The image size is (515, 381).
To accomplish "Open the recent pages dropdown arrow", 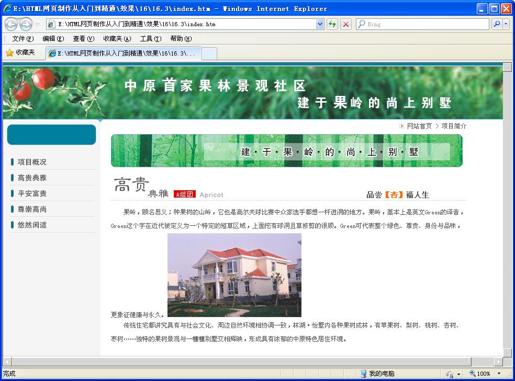I will (38, 24).
